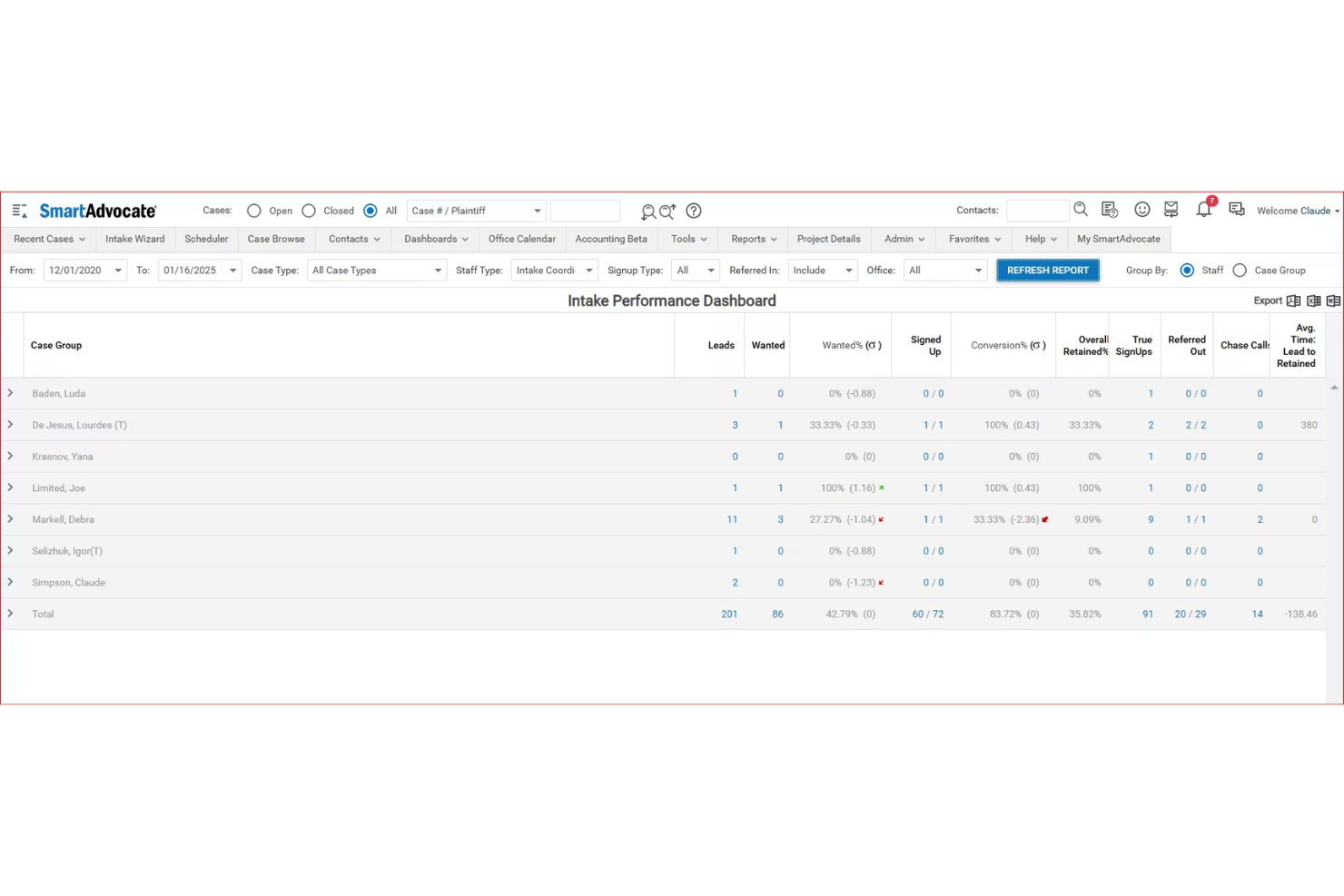
Task: Select the All cases radio button
Action: [x=371, y=211]
